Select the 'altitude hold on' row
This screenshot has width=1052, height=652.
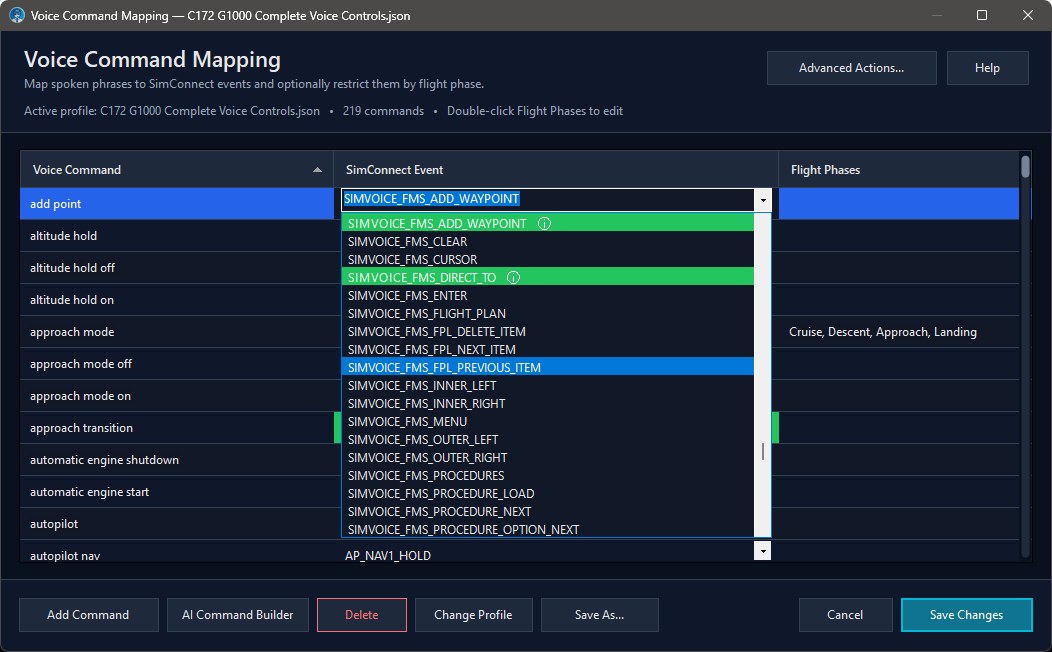pyautogui.click(x=176, y=300)
